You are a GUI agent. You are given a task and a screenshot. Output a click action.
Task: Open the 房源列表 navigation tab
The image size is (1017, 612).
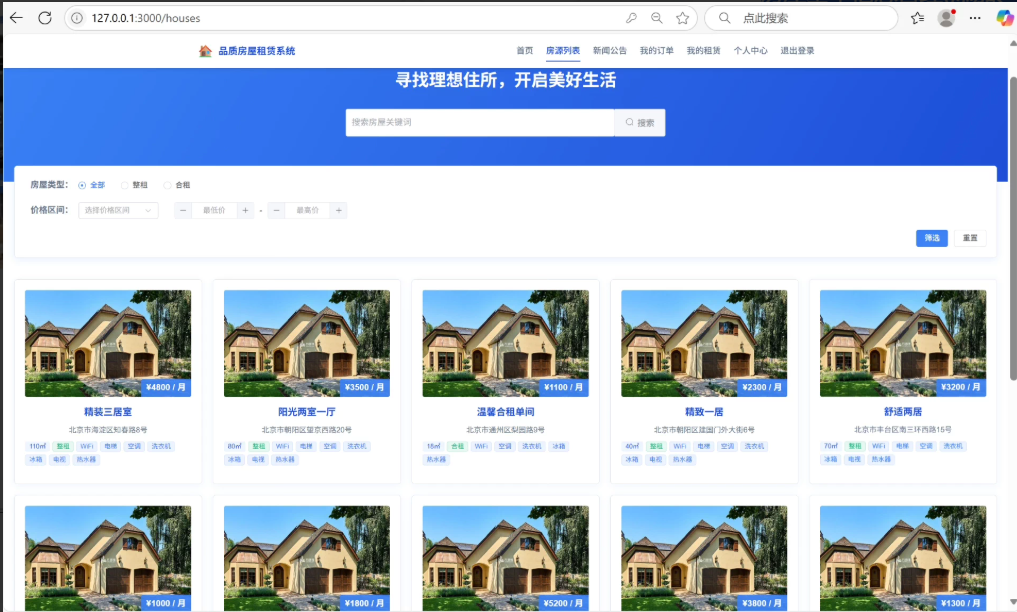(563, 51)
